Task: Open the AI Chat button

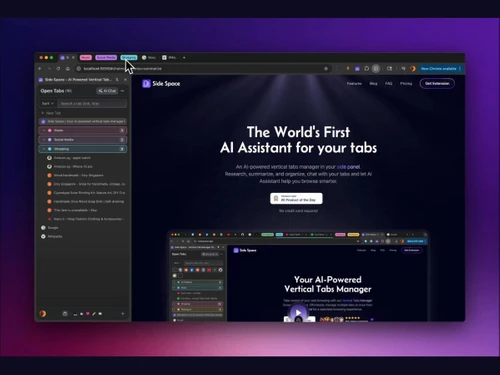Action: [x=107, y=91]
